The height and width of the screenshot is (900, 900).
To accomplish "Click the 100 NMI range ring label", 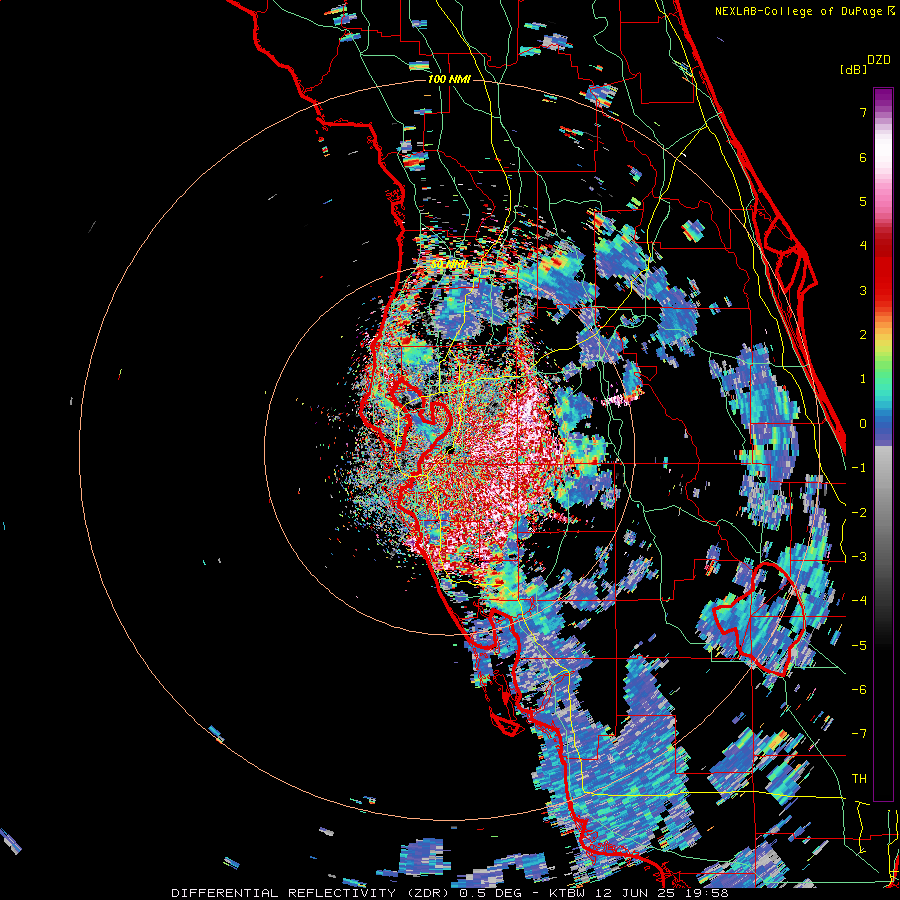I will point(449,79).
